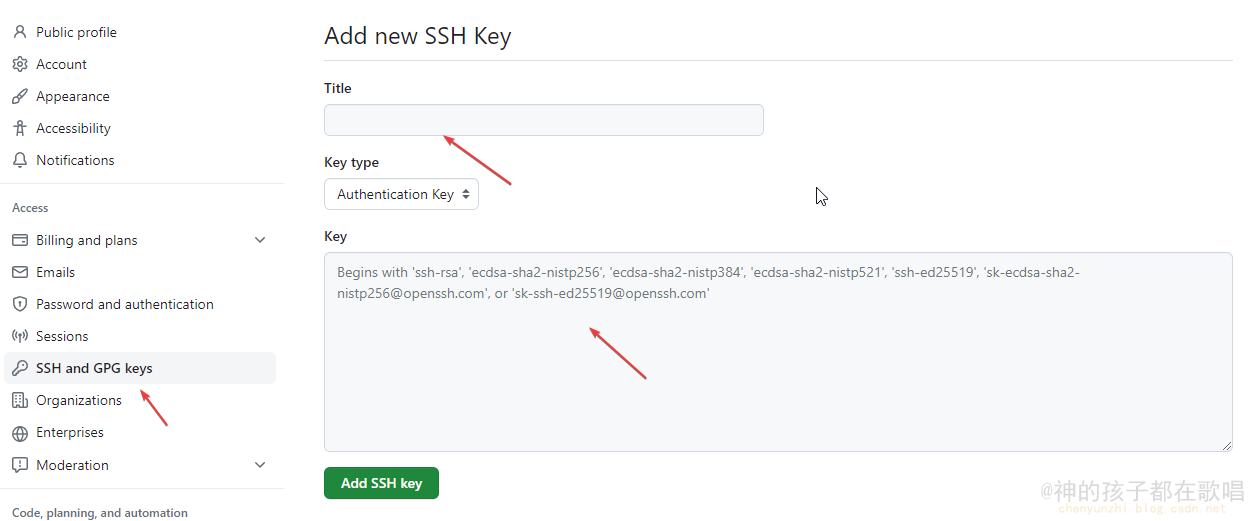
Task: Go to the Emails settings page
Action: (55, 272)
